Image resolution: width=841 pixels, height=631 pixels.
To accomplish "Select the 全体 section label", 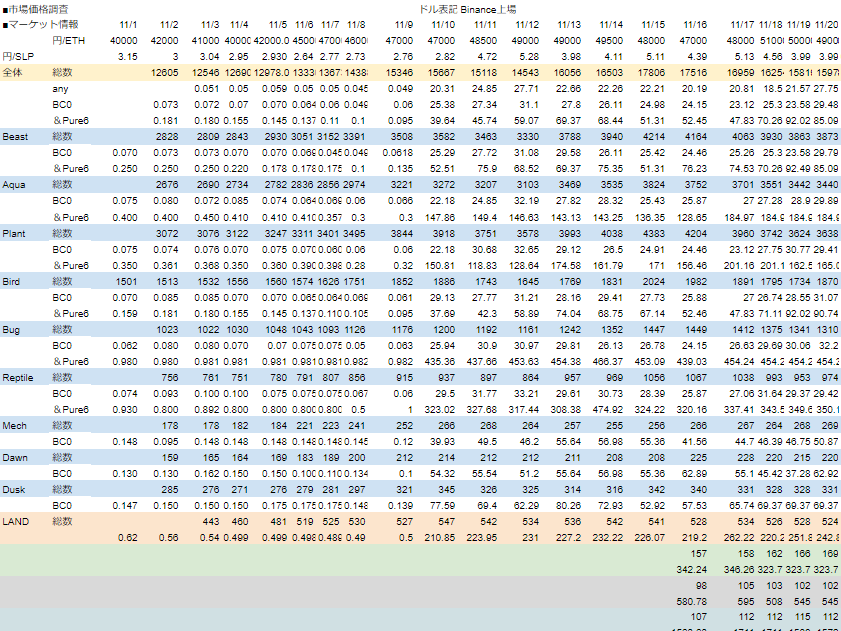I will point(13,72).
